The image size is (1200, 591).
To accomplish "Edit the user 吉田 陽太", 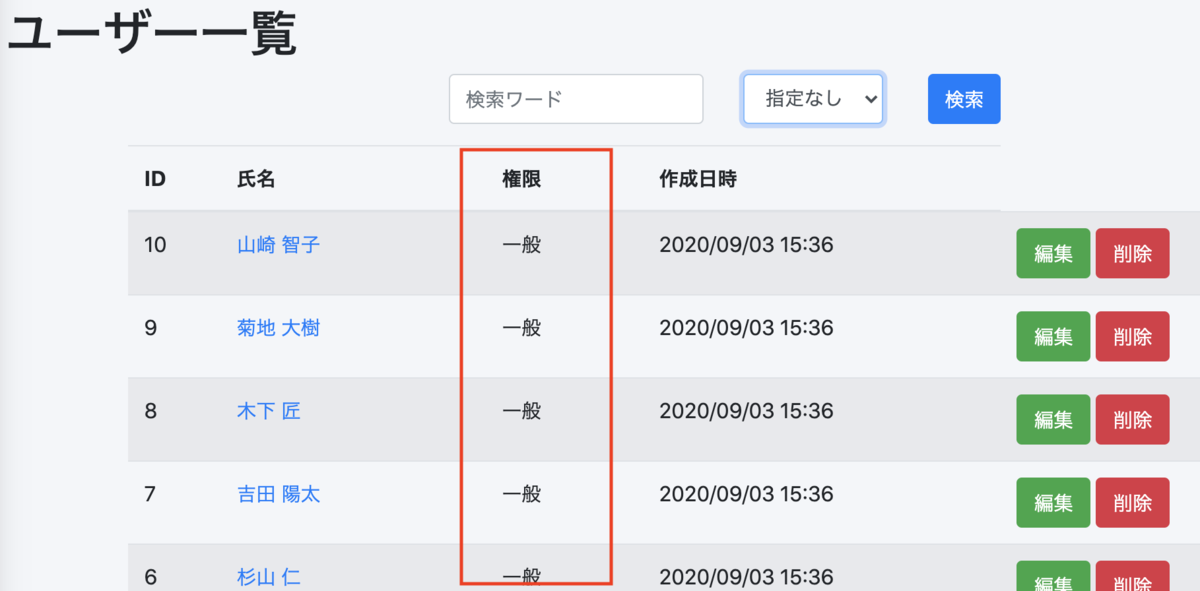I will (1052, 502).
